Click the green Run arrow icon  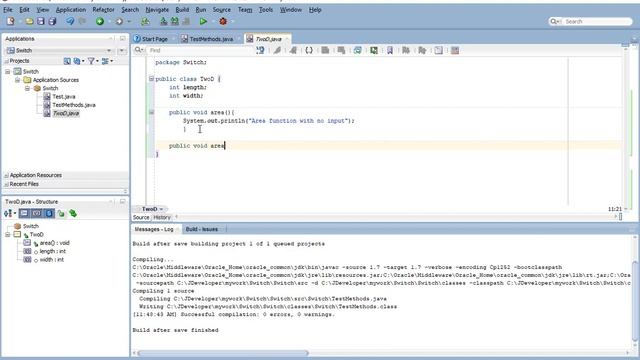[x=203, y=21]
